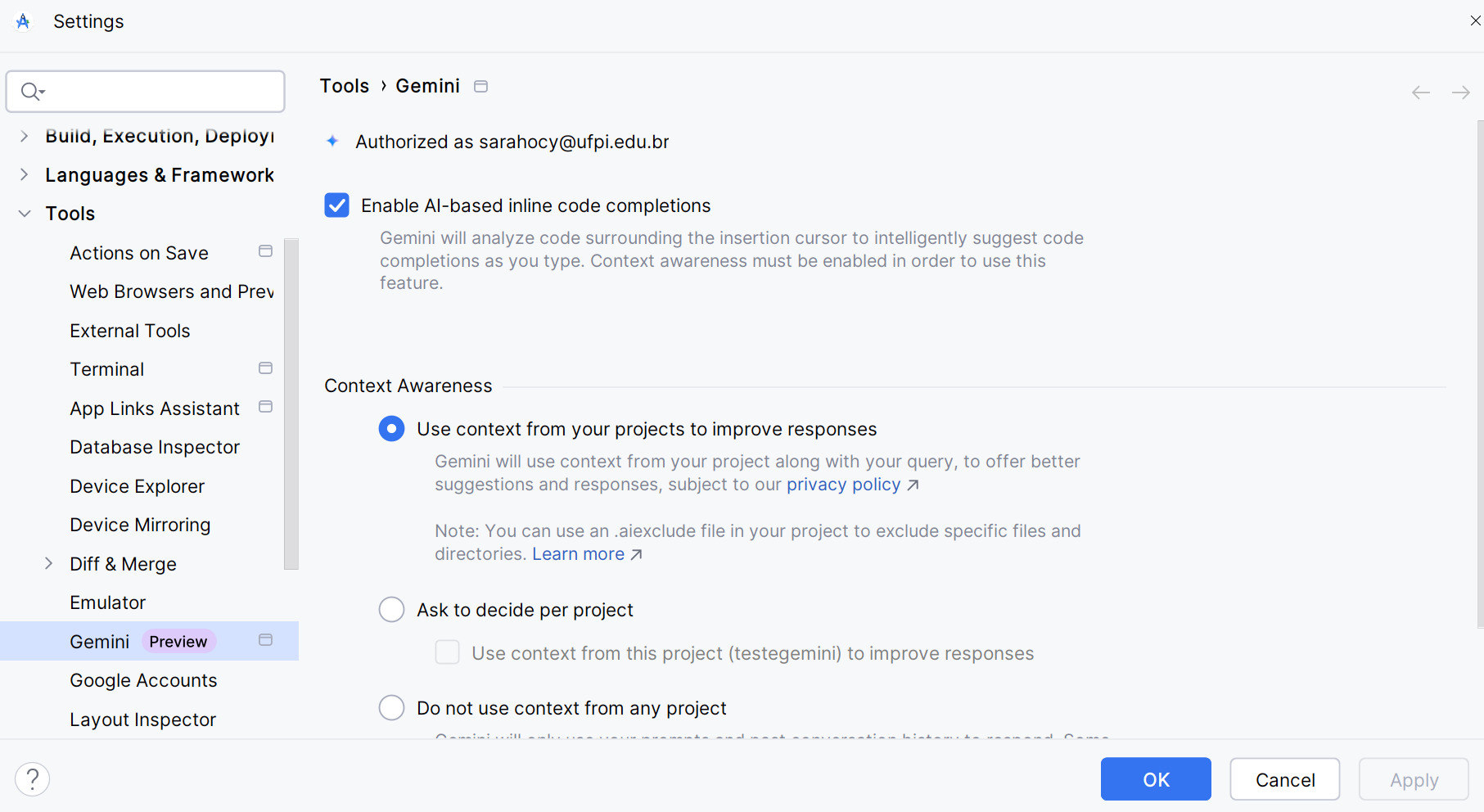Open Device Mirroring settings

[x=140, y=525]
